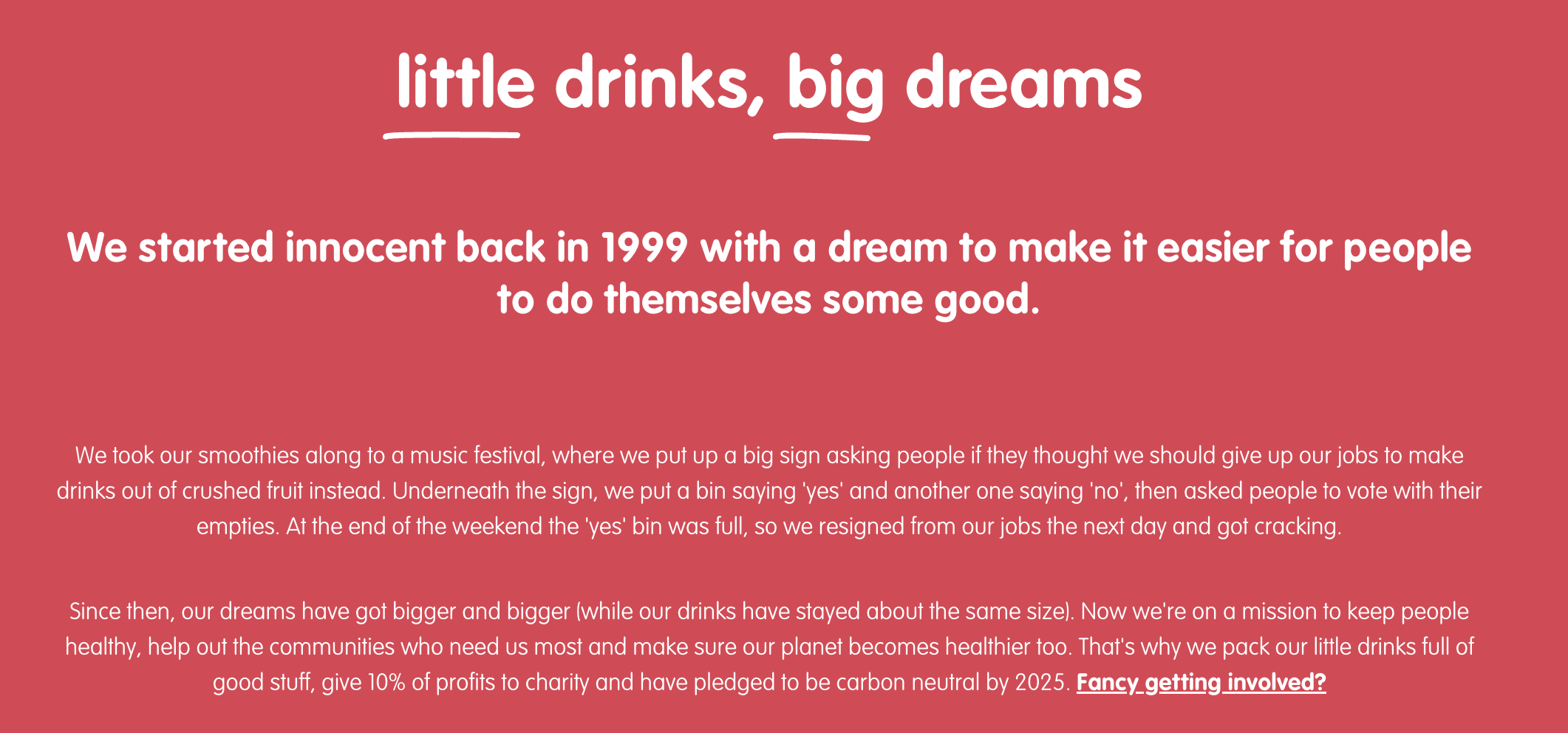Click the word "dreams" ending the main heading
Viewport: 1568px width, 733px height.
pos(1023,83)
